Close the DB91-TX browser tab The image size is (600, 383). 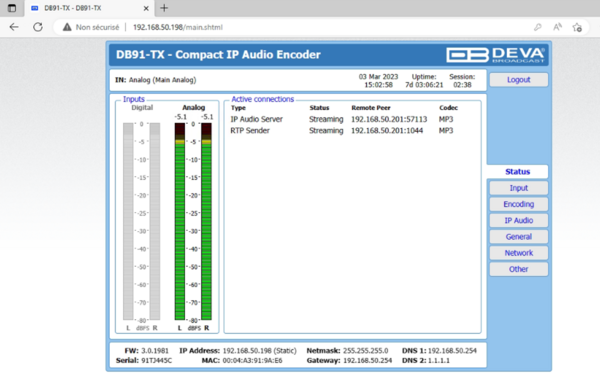click(146, 8)
